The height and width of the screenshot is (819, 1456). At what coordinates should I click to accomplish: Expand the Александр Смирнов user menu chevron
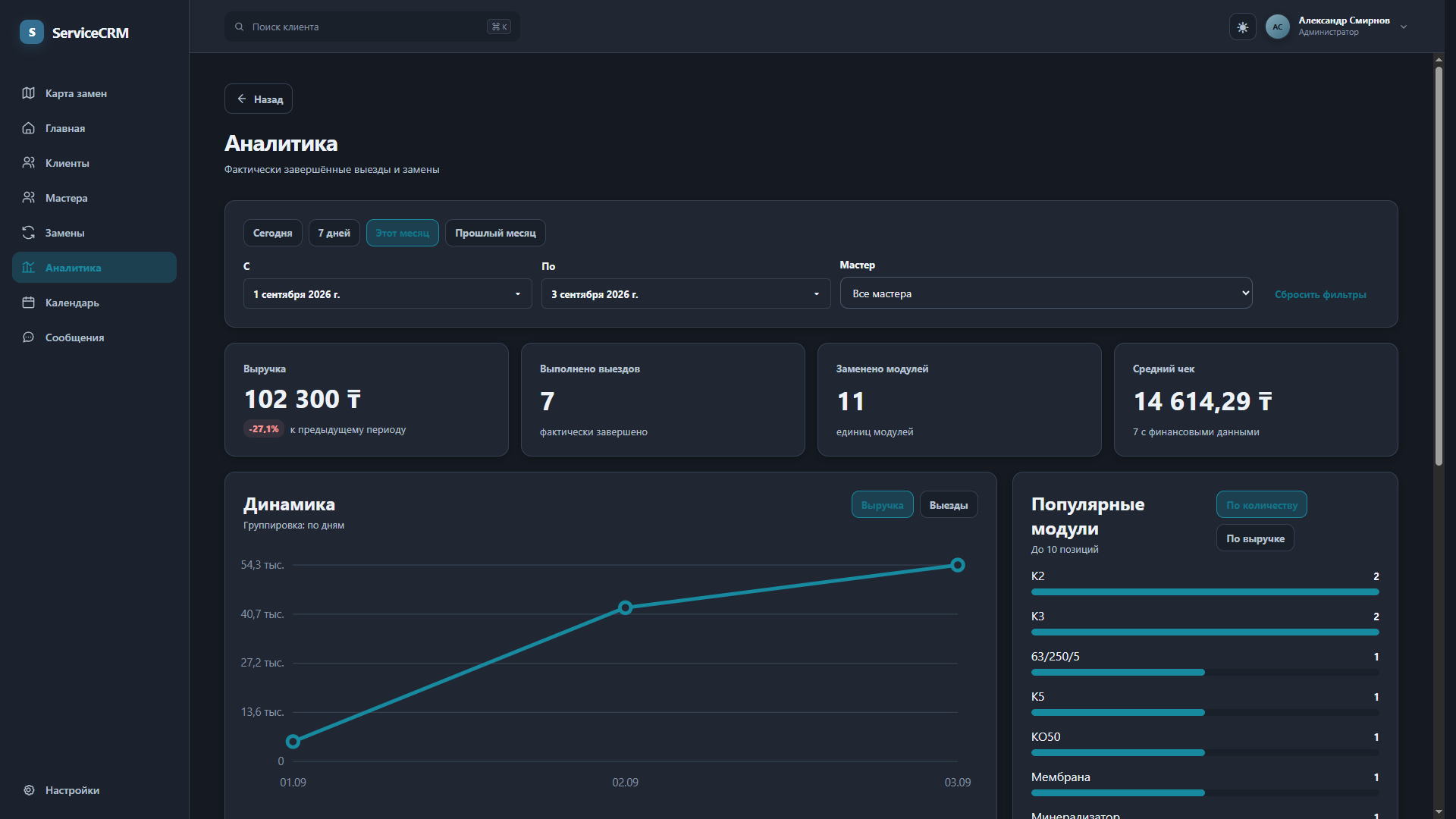tap(1404, 27)
